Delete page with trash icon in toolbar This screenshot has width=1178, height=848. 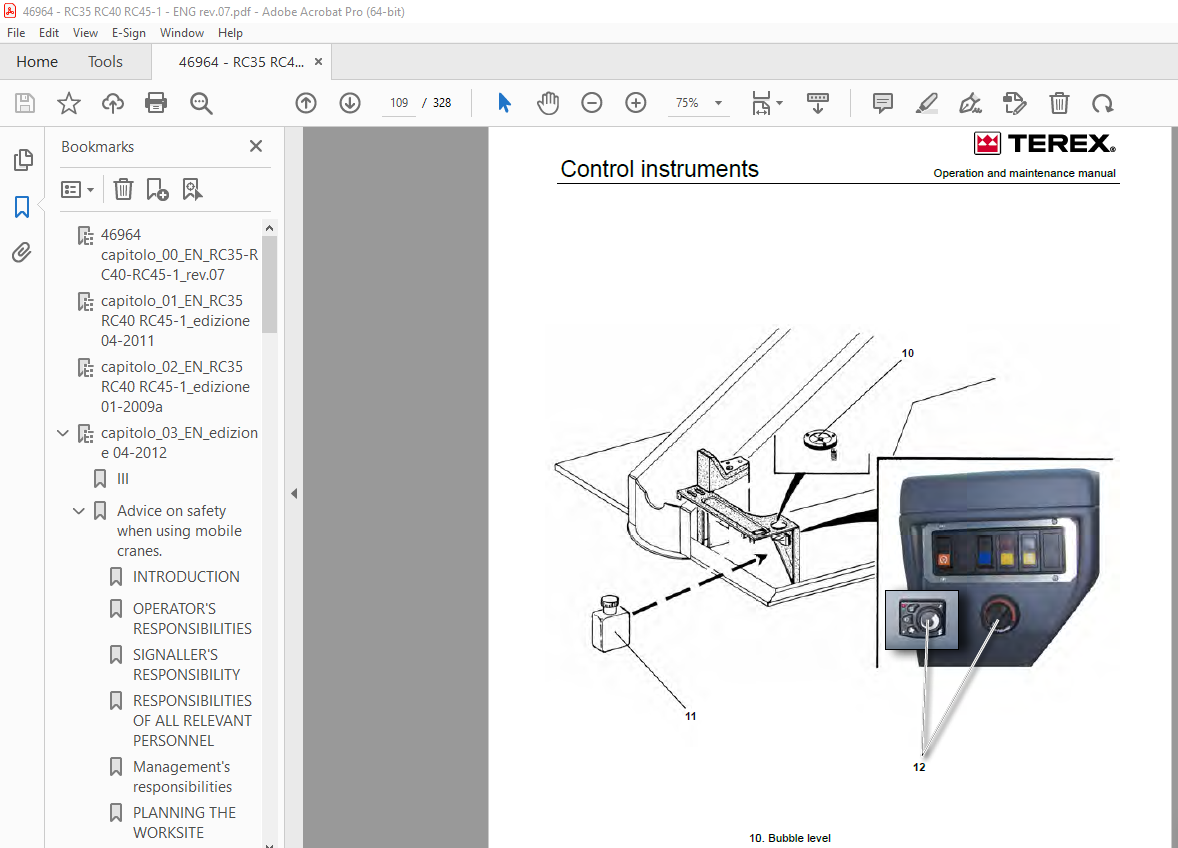1059,103
